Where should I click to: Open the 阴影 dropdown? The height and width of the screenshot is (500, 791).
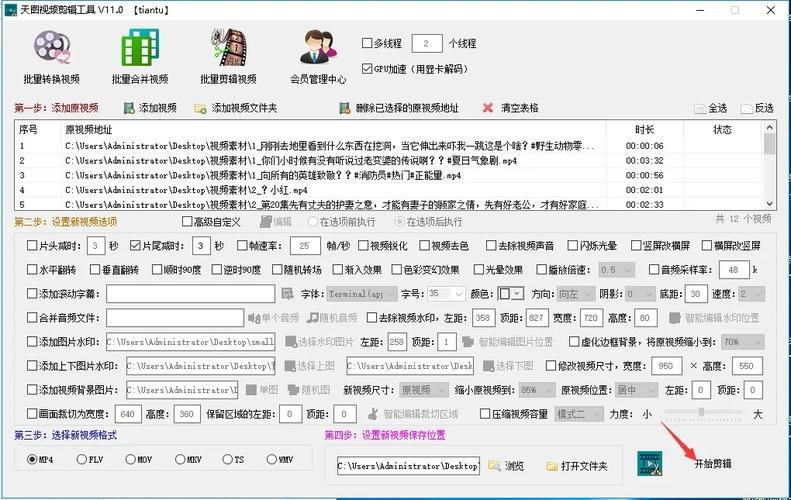tap(640, 294)
